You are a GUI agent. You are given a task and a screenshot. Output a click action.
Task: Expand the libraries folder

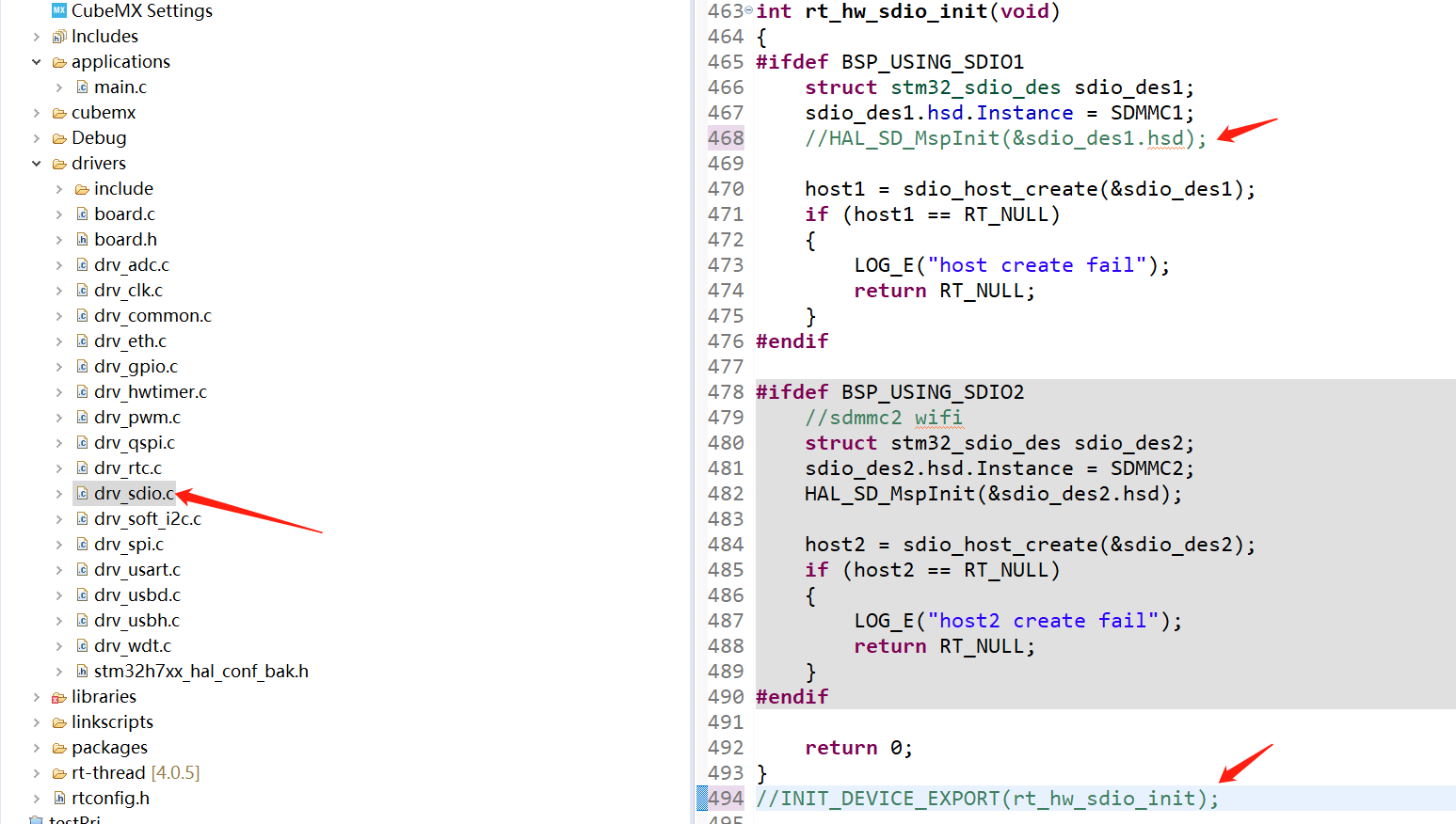click(37, 697)
